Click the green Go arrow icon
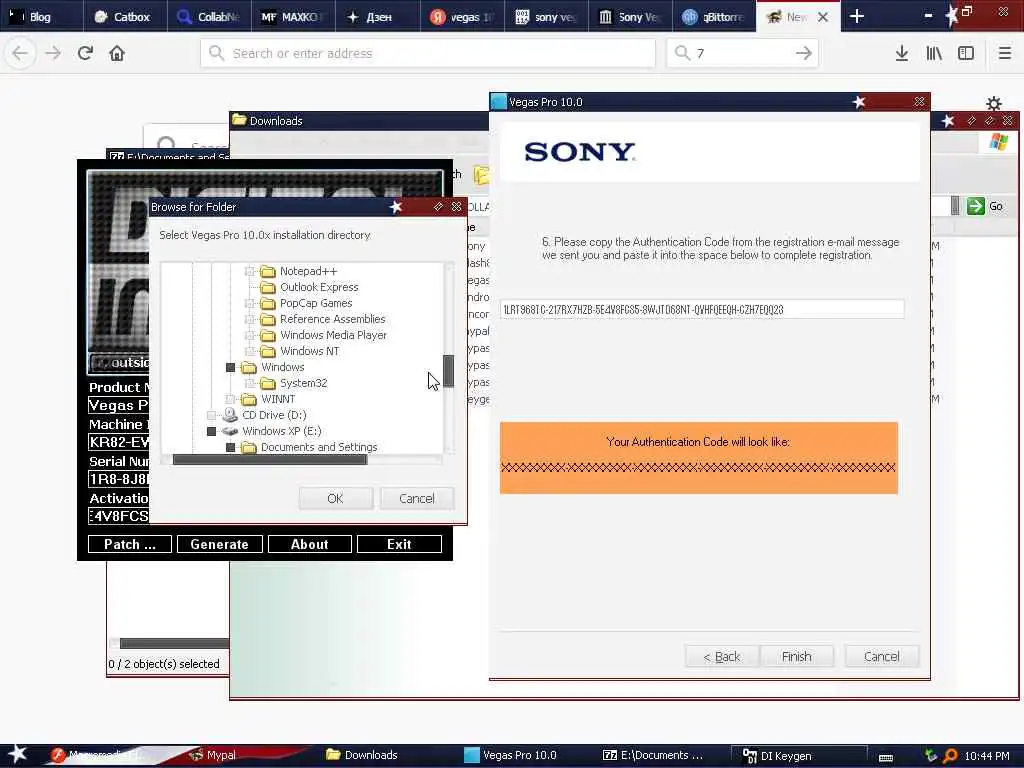Image resolution: width=1024 pixels, height=768 pixels. point(975,206)
